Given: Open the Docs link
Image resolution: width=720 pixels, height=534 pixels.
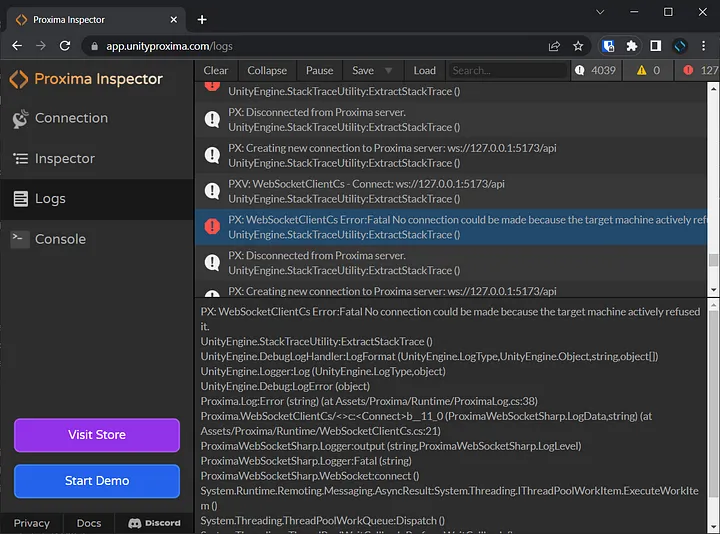Looking at the screenshot, I should [89, 523].
